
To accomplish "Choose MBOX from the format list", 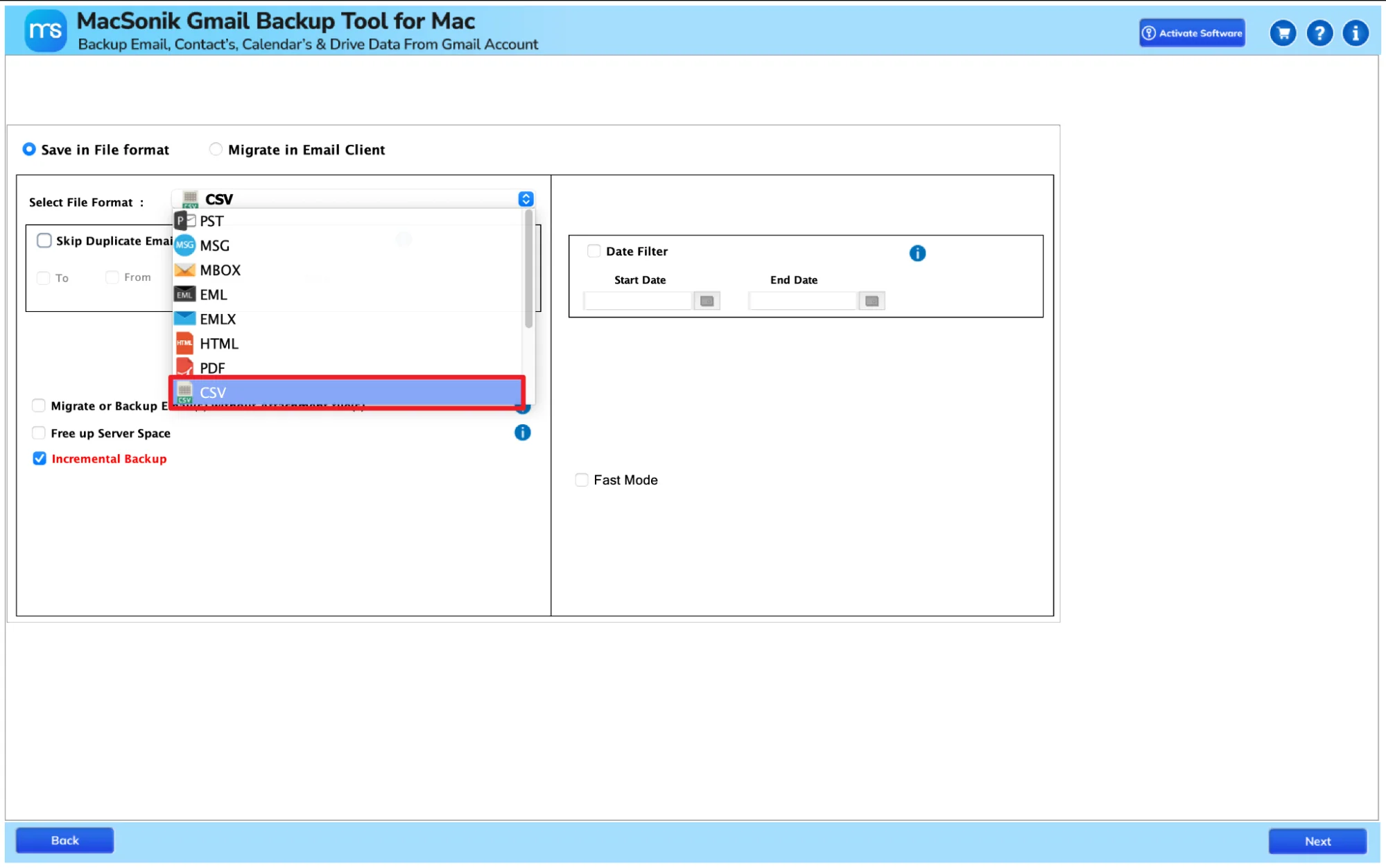I will [347, 270].
